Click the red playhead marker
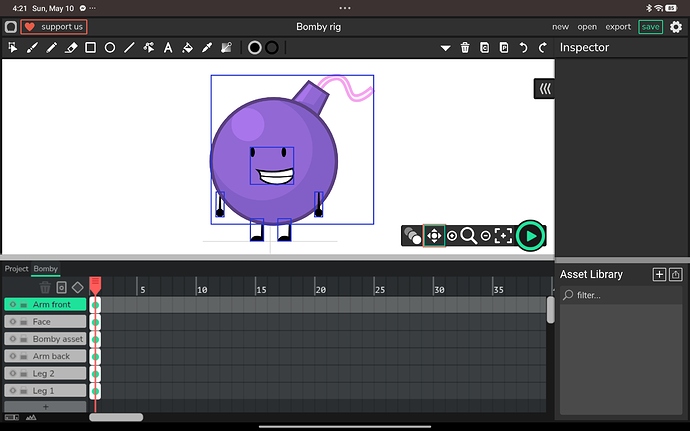Image resolution: width=690 pixels, height=431 pixels. pos(95,285)
